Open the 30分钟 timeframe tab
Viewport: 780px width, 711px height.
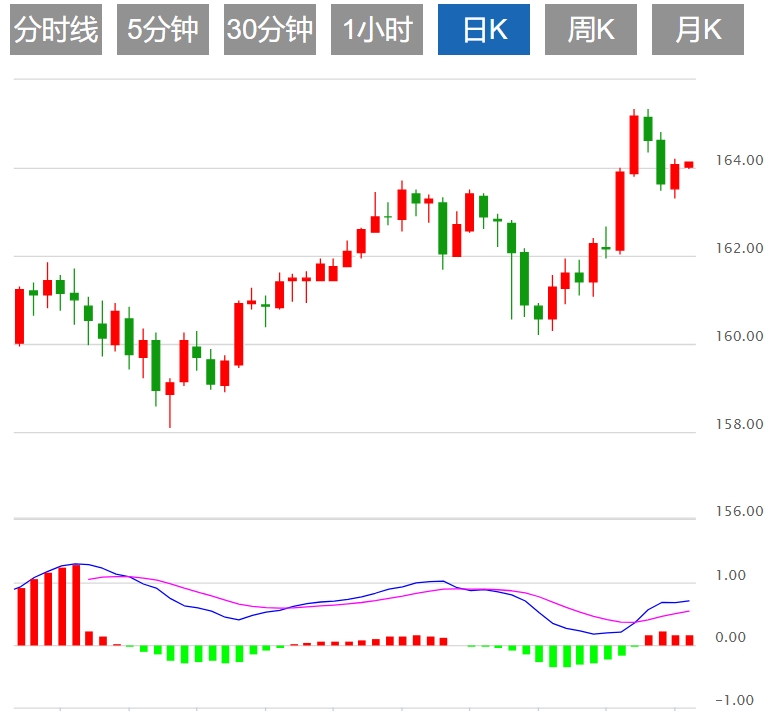point(270,30)
